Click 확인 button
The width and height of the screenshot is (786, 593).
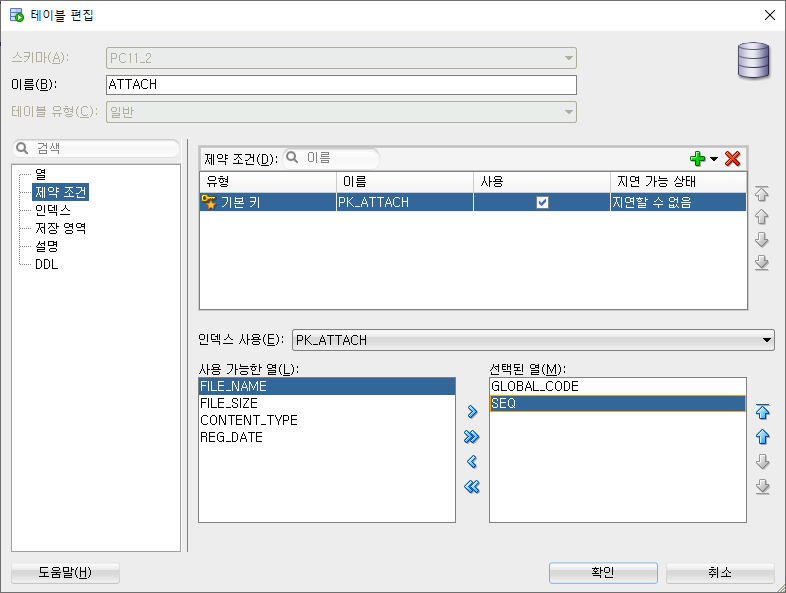click(603, 572)
